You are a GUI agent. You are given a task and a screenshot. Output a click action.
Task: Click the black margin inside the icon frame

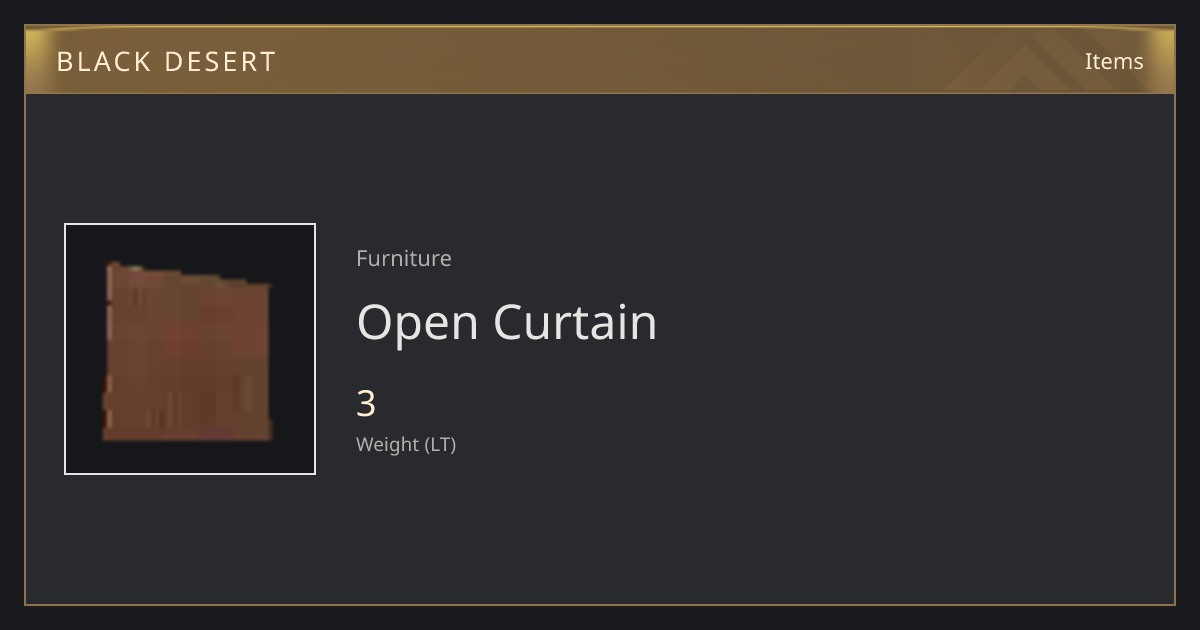[84, 349]
